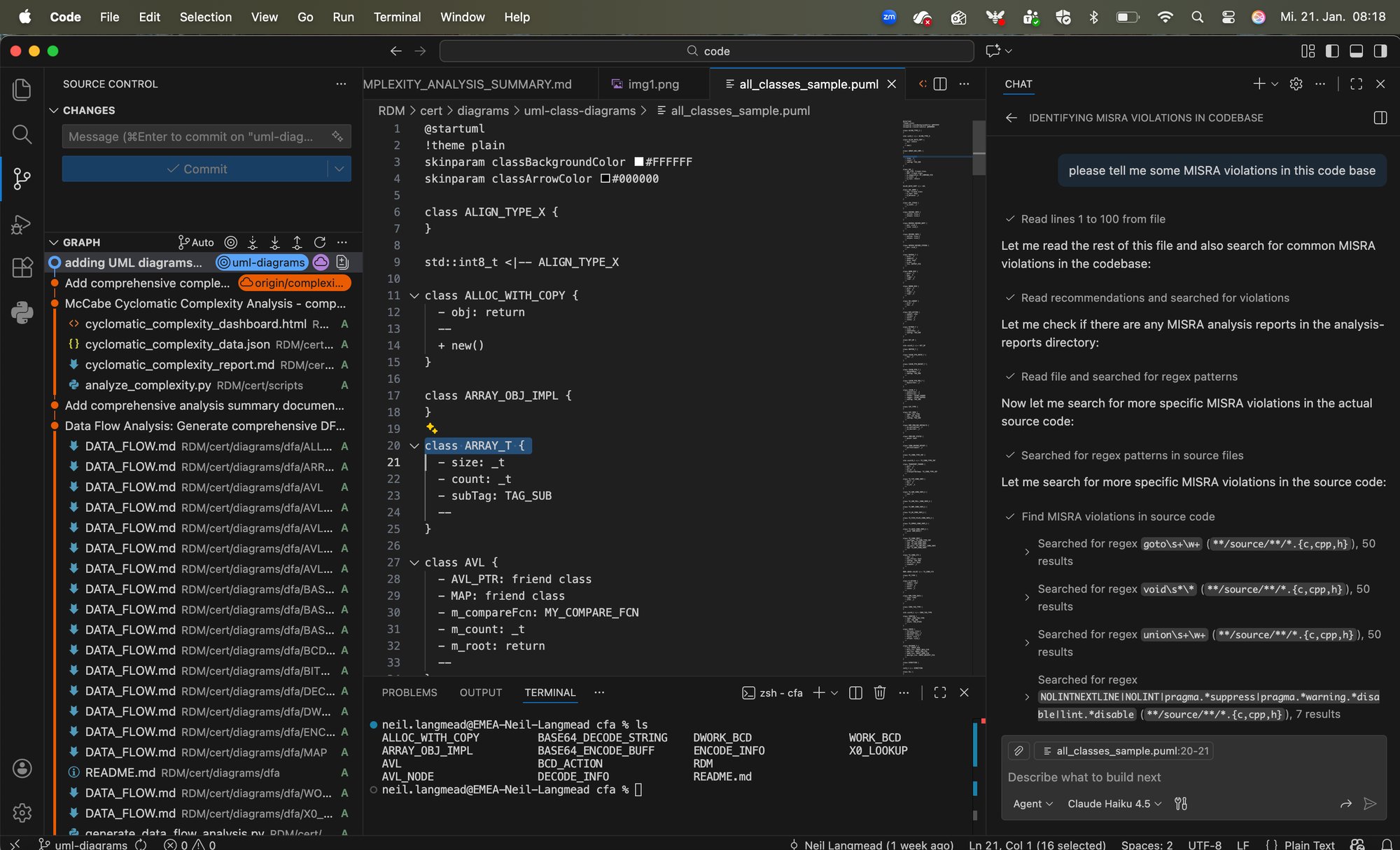Switch to the PROBLEMS panel tab
1400x850 pixels.
(x=409, y=692)
